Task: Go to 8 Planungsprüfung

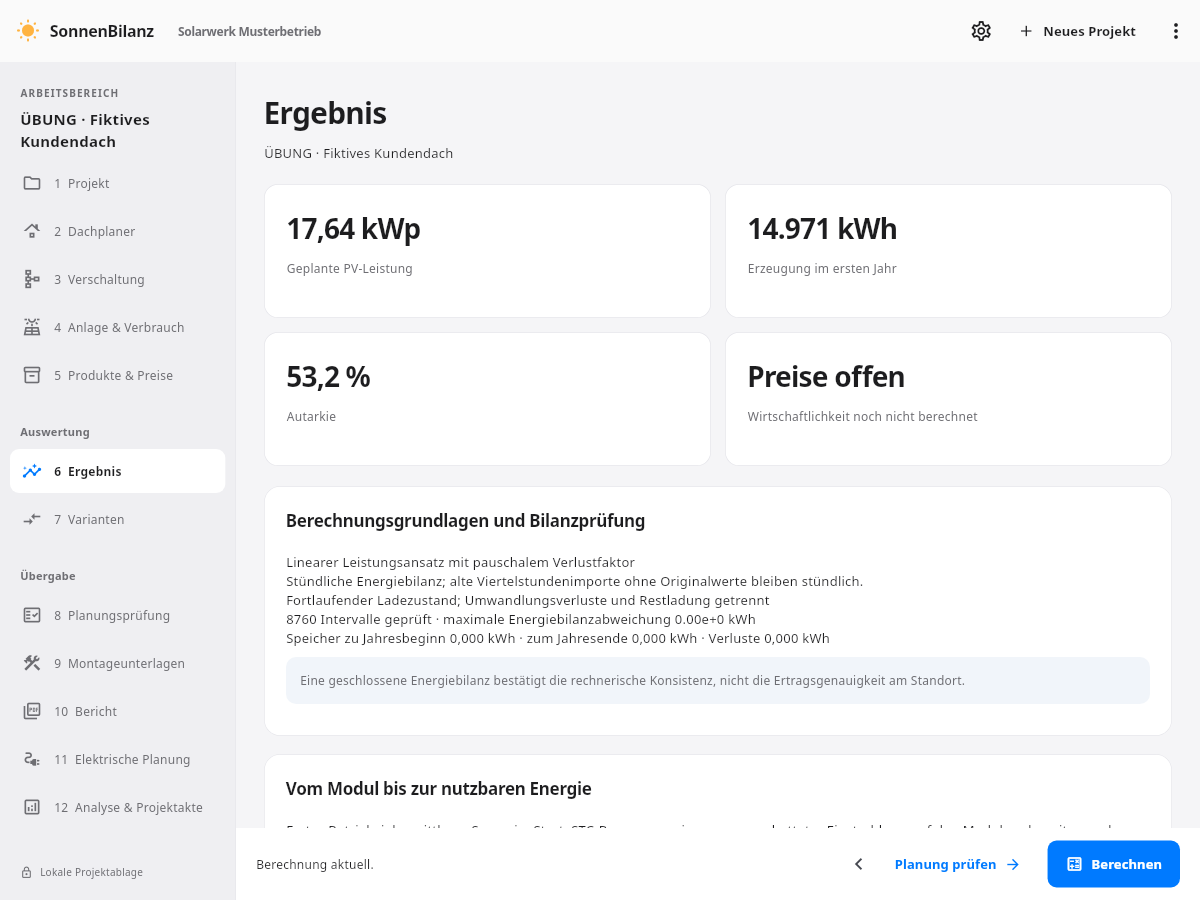Action: coord(118,615)
